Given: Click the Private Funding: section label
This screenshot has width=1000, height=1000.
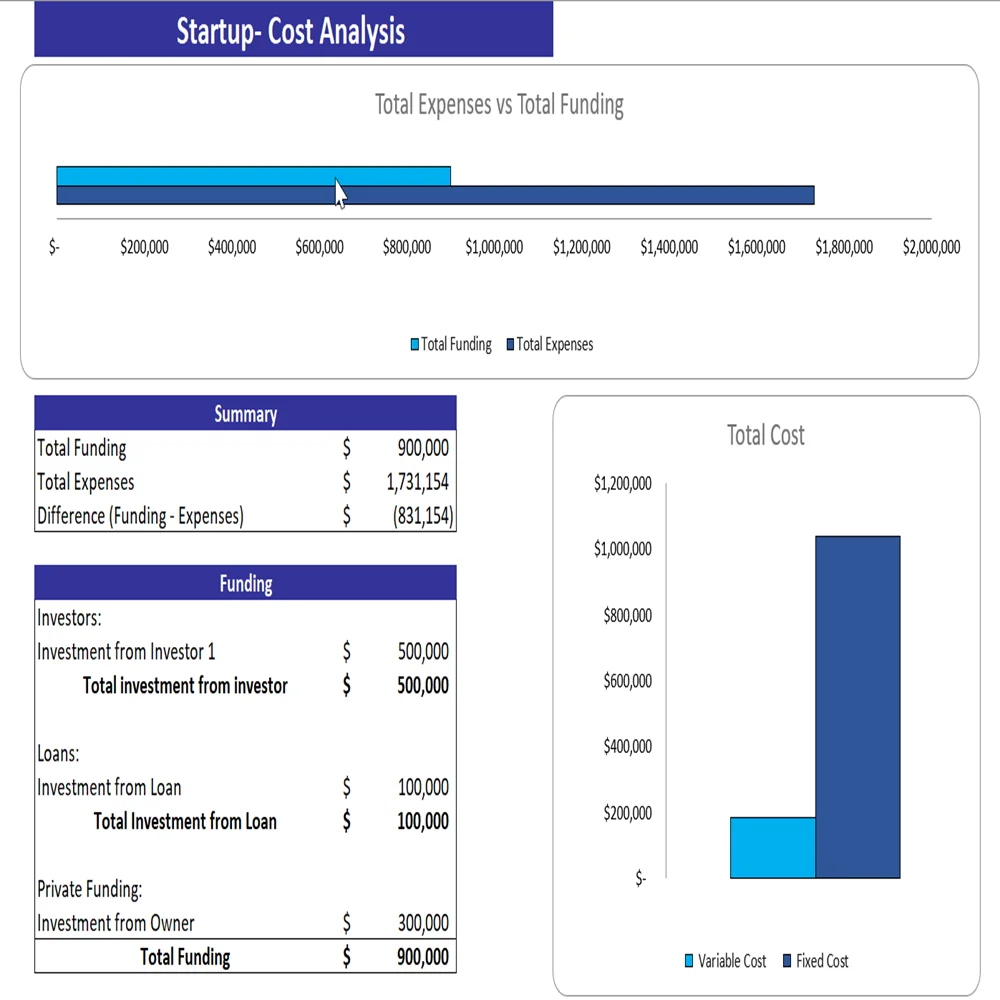Looking at the screenshot, I should (90, 889).
